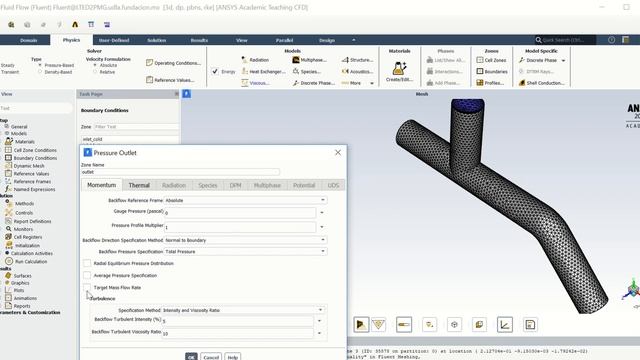Open Backflow Direction Specification Method dropdown
Screen dimensions: 640x360
point(245,240)
